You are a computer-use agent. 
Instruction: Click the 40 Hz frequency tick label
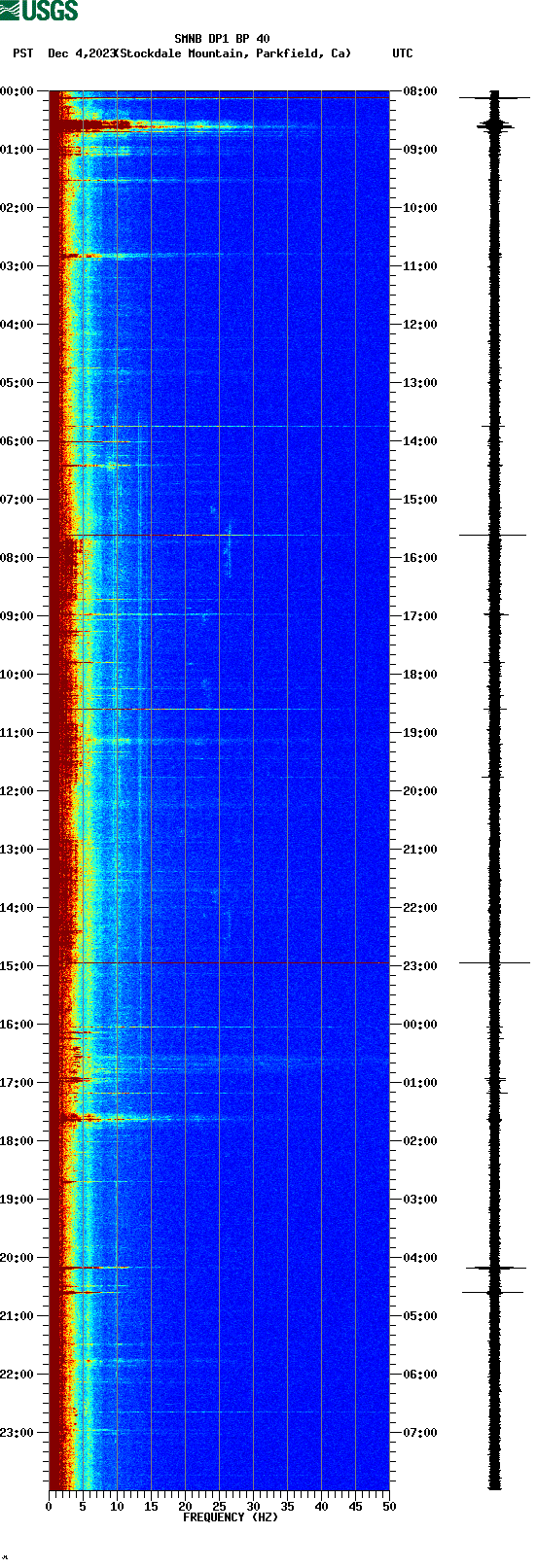[x=321, y=1507]
